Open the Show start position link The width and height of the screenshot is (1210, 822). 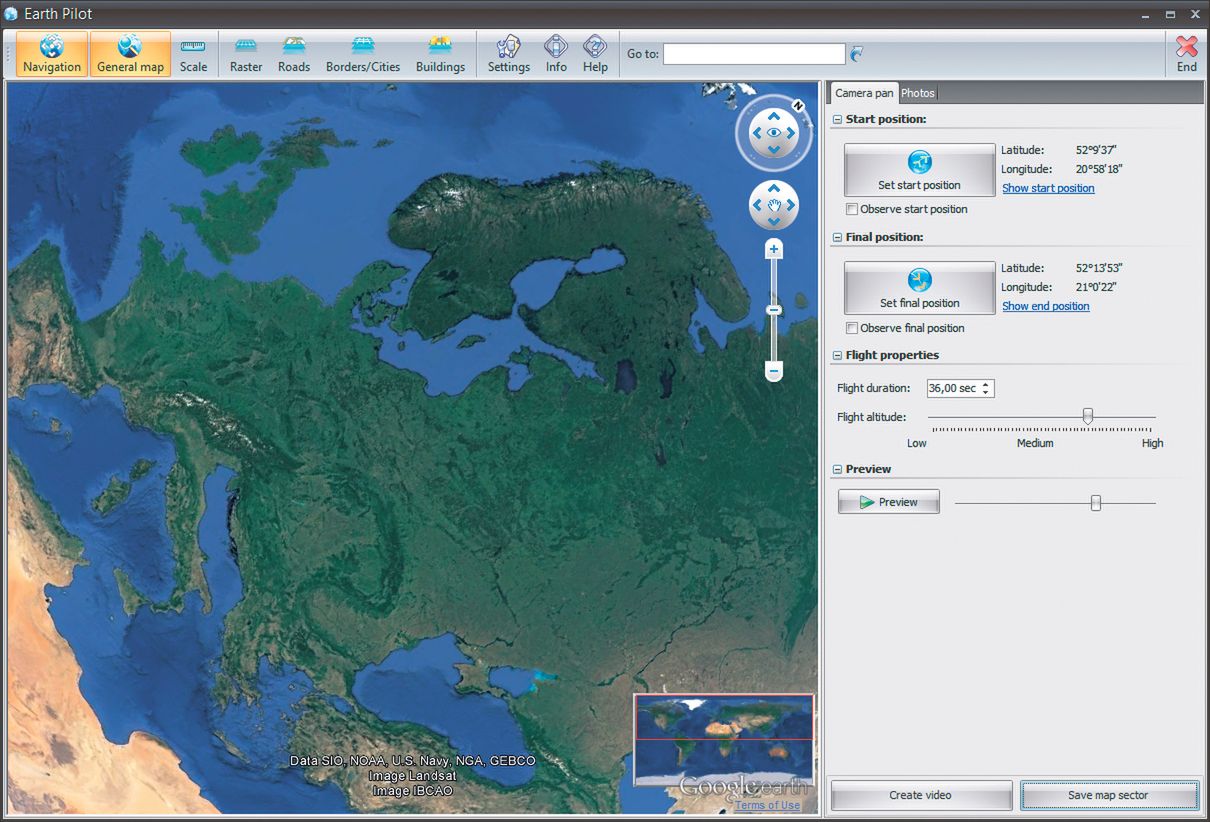1048,188
